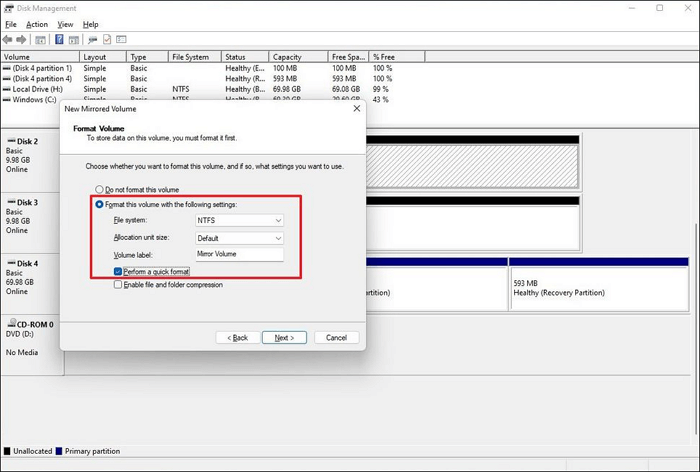Click Disk 2 hatched unallocated region
The image size is (700, 472).
[472, 167]
